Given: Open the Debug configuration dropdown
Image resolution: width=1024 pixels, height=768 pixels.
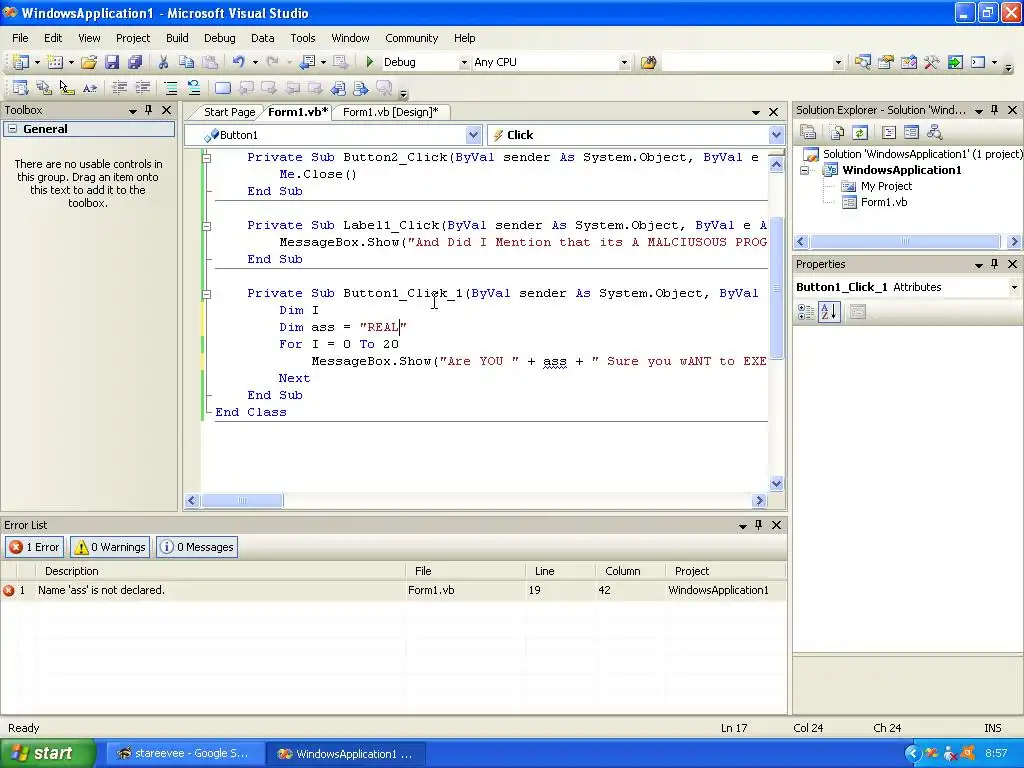Looking at the screenshot, I should [x=464, y=63].
